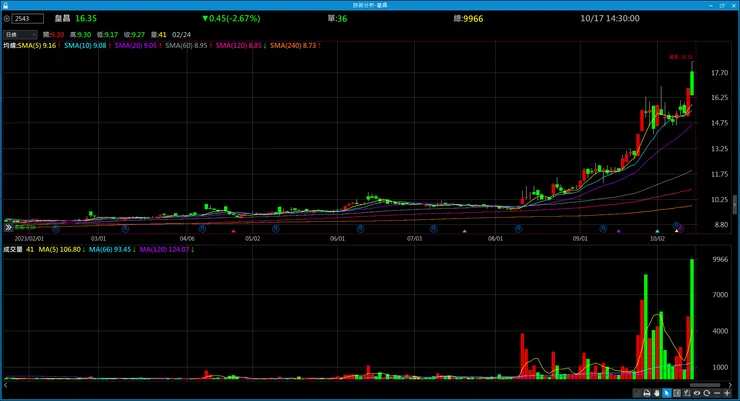This screenshot has height=401, width=740.
Task: Click the purple triangle marker after 09/01
Action: [x=619, y=231]
